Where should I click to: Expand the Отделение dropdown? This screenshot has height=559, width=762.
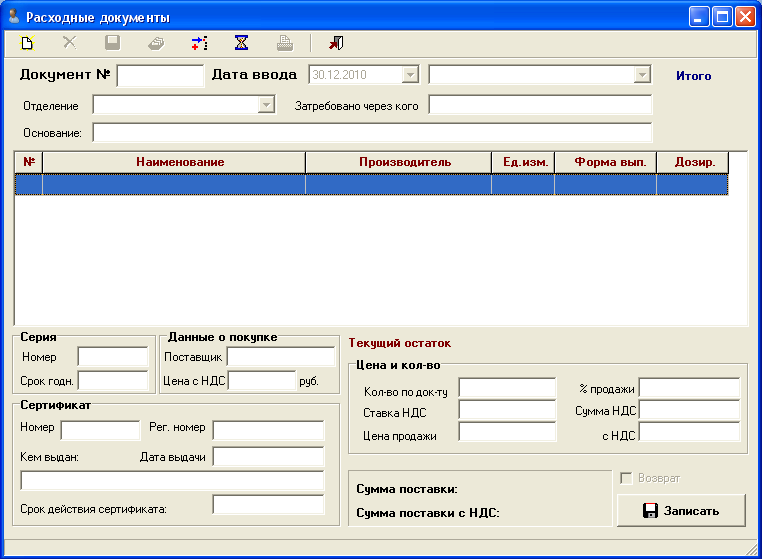(x=266, y=105)
